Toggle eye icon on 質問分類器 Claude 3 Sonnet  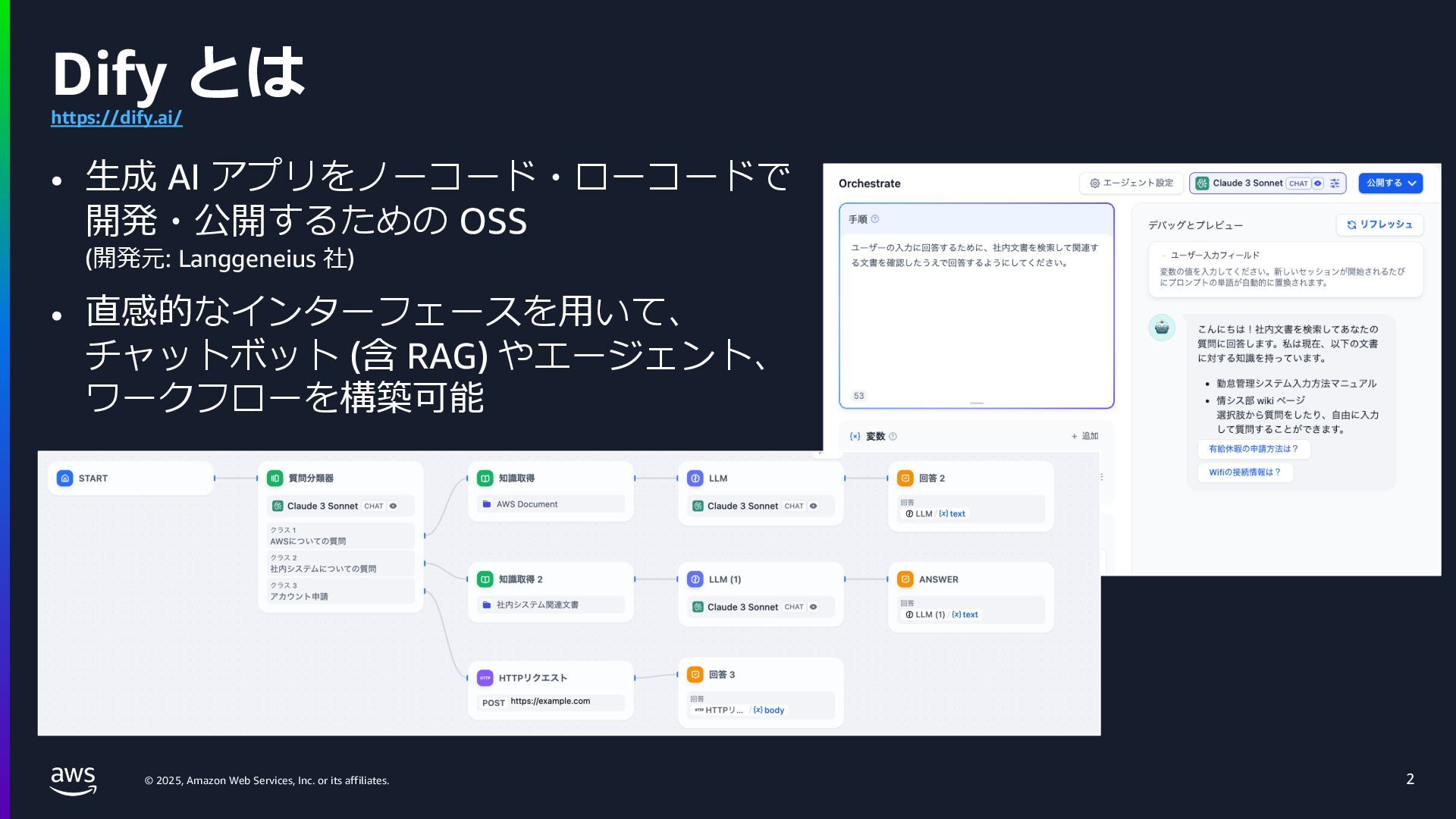394,507
